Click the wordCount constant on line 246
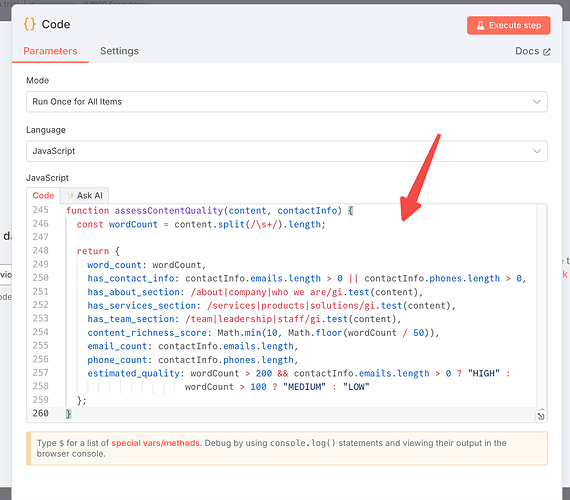 133,224
